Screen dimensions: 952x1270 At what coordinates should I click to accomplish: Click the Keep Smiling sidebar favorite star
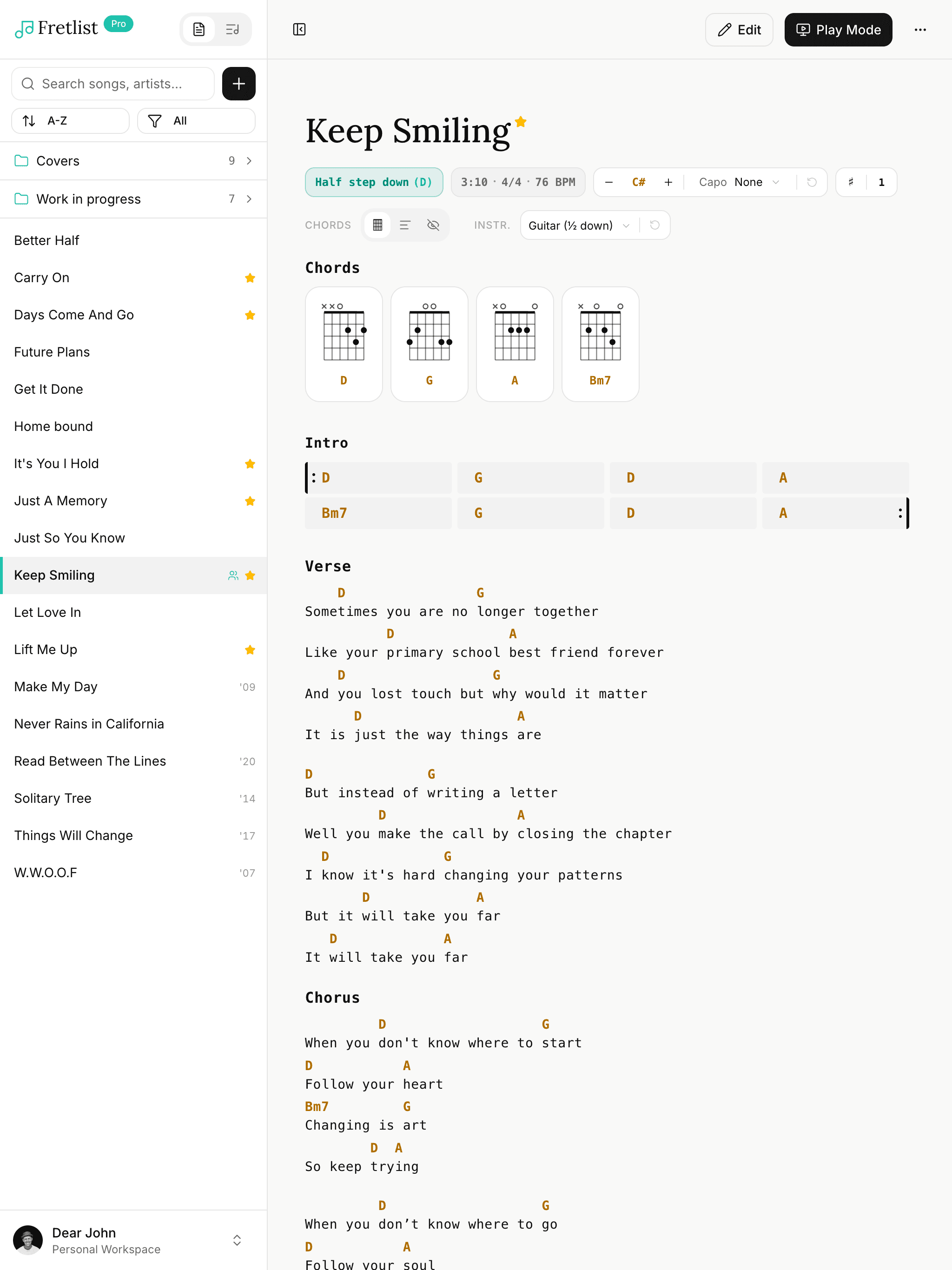250,575
